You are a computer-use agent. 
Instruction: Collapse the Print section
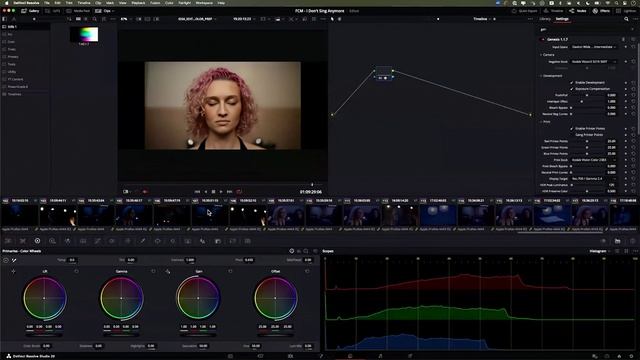point(541,122)
